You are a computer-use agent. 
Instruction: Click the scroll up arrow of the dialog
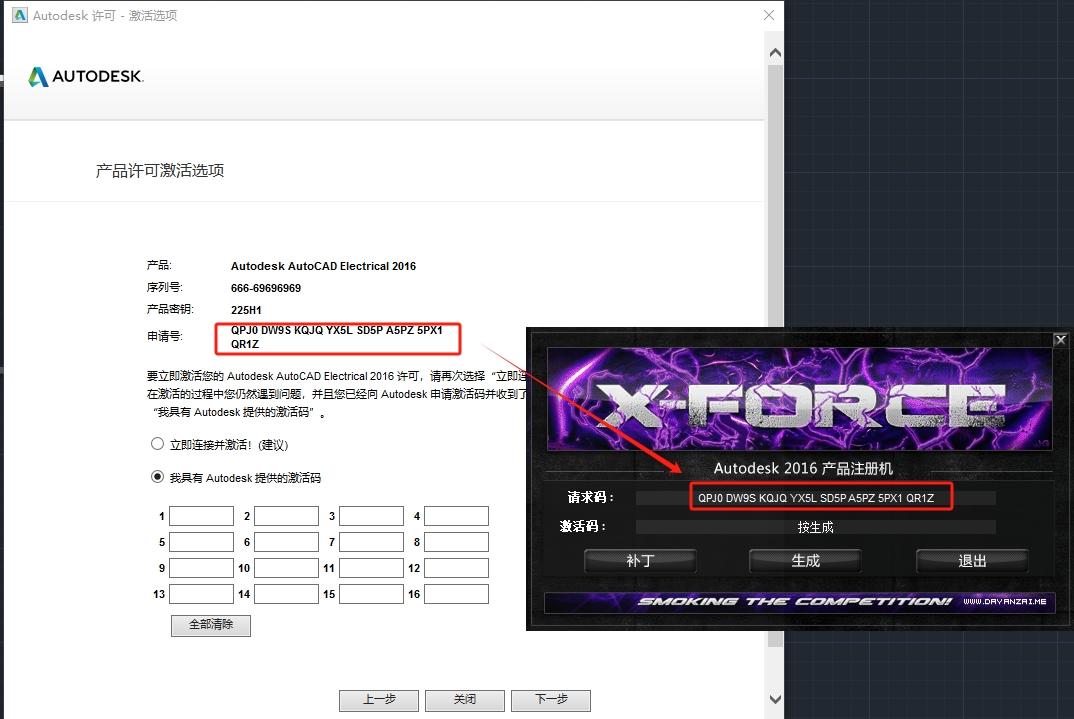click(x=774, y=49)
